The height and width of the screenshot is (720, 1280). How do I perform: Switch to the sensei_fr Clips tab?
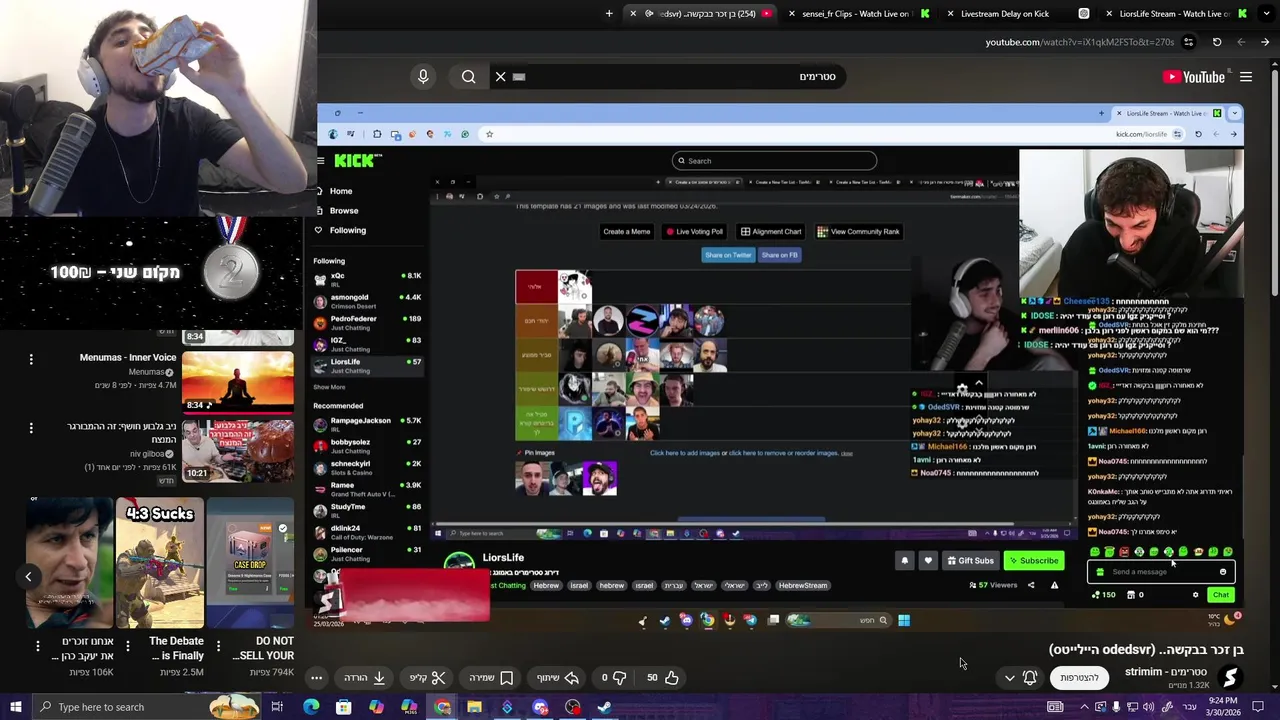[856, 14]
